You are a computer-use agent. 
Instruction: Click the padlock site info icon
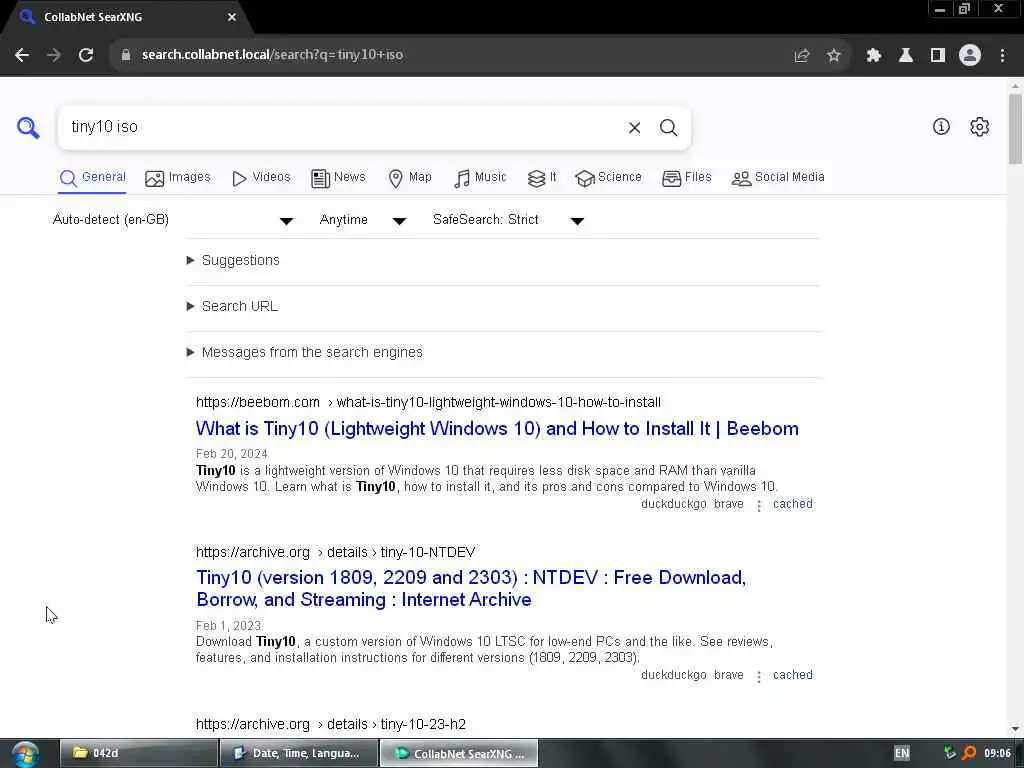tap(126, 55)
